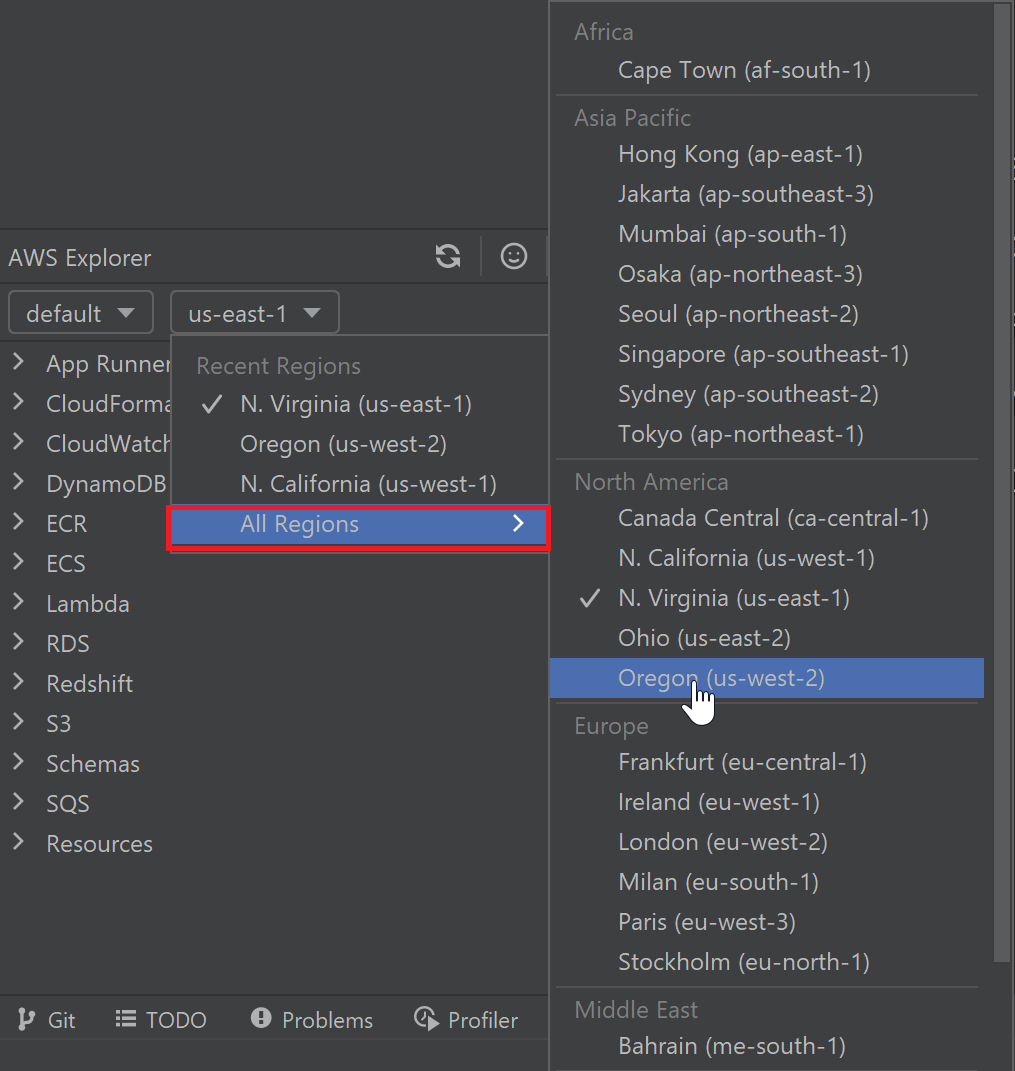Viewport: 1015px width, 1071px height.
Task: Choose Tokyo (ap-northeast-1) region
Action: tap(740, 434)
